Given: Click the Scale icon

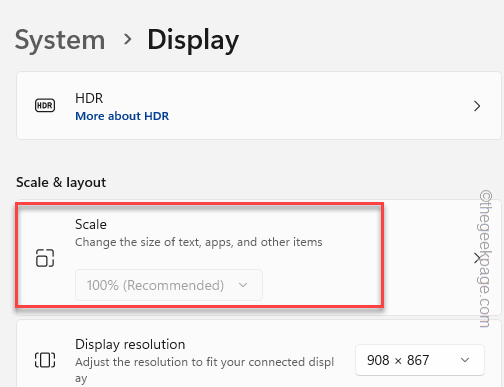Looking at the screenshot, I should pos(45,258).
